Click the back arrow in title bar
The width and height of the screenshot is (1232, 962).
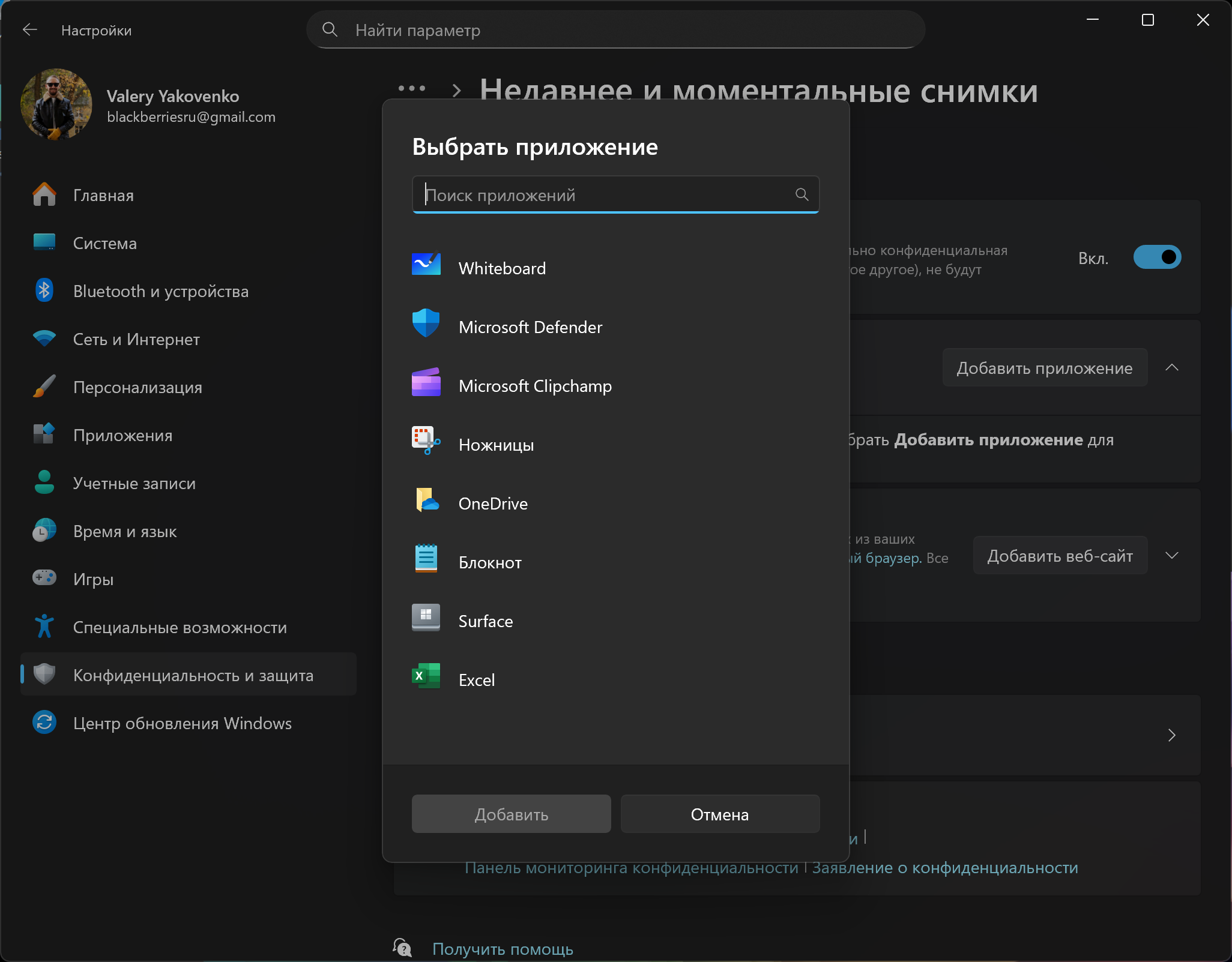30,30
